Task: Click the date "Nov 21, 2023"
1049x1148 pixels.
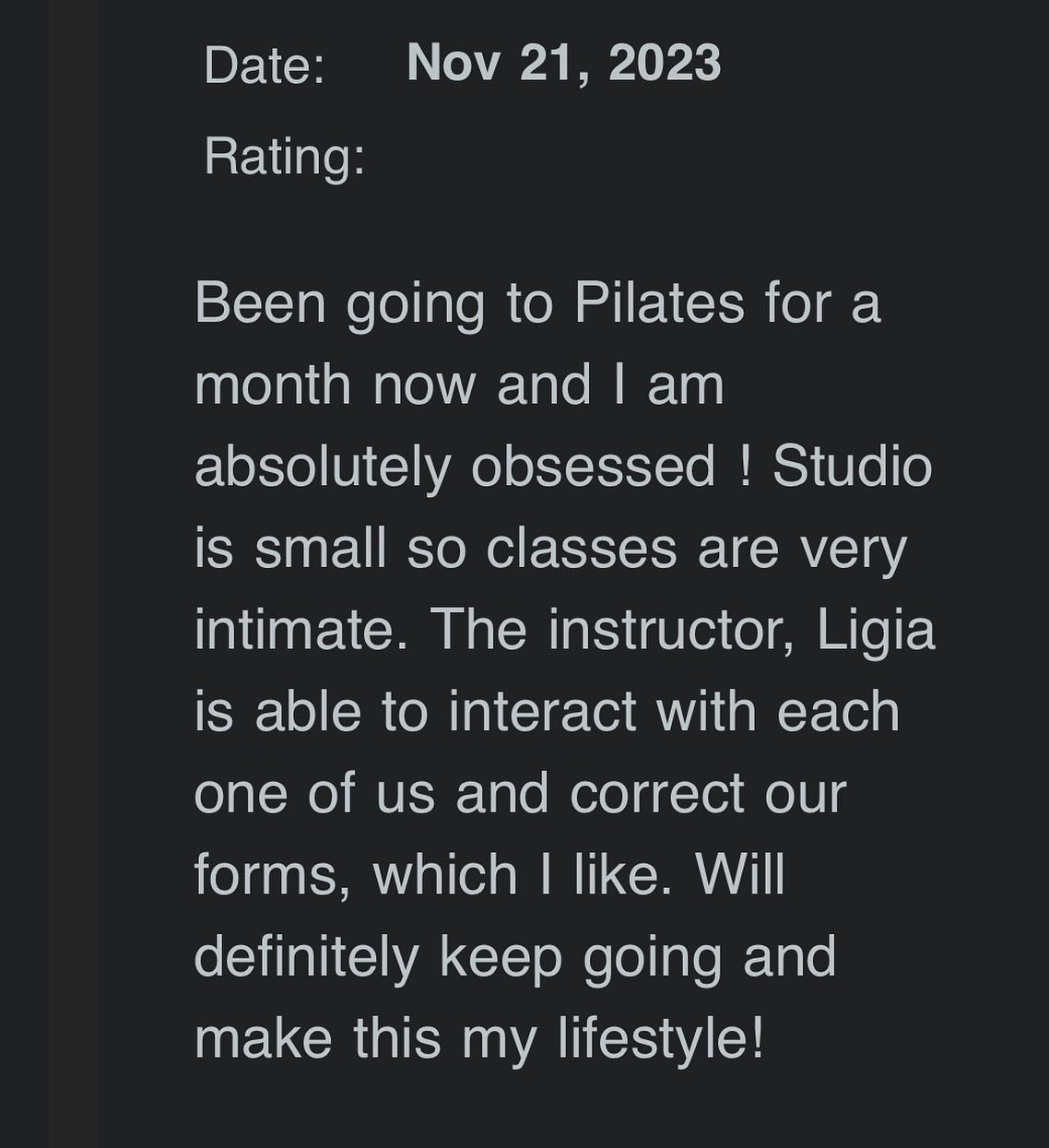Action: click(563, 64)
